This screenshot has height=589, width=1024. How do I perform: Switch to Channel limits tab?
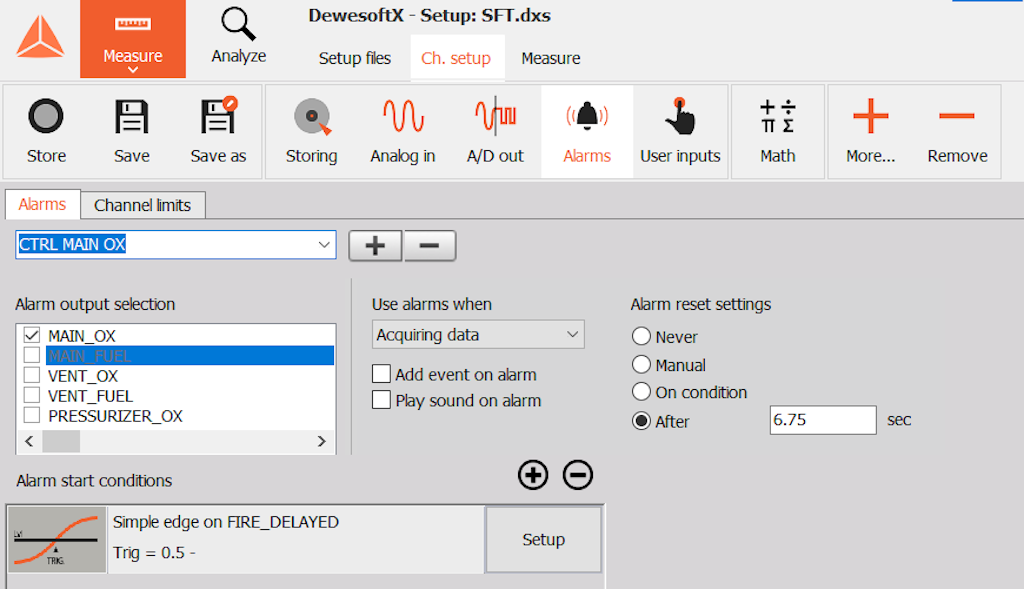(142, 205)
